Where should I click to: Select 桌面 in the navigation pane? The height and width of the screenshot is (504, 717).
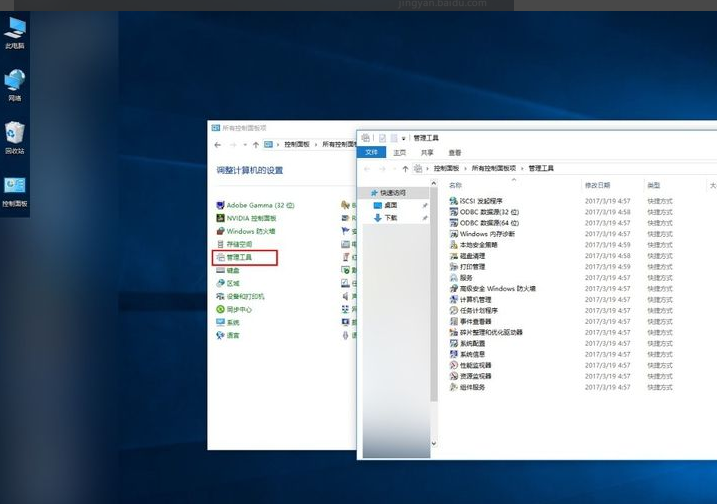point(391,205)
